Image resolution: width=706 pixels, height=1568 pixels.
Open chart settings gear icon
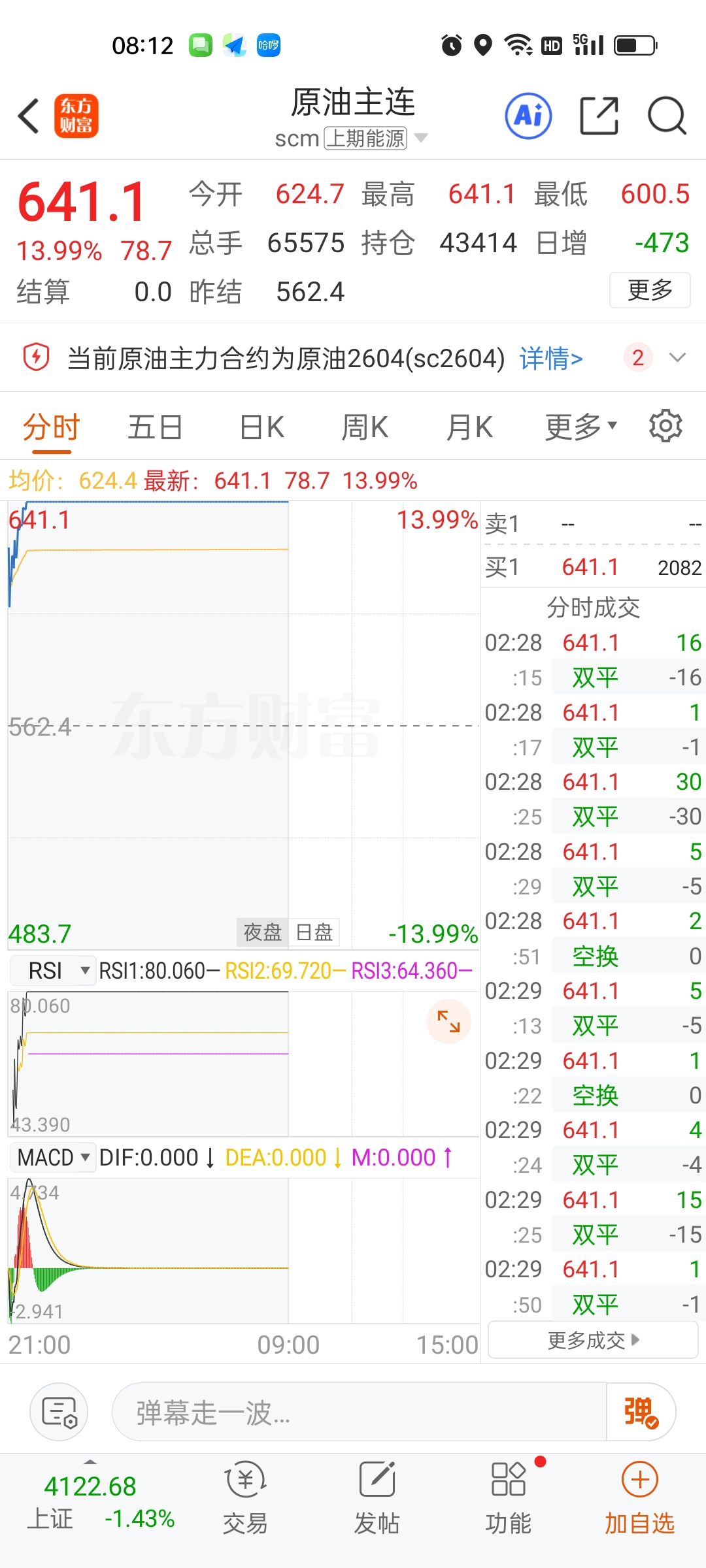[665, 427]
